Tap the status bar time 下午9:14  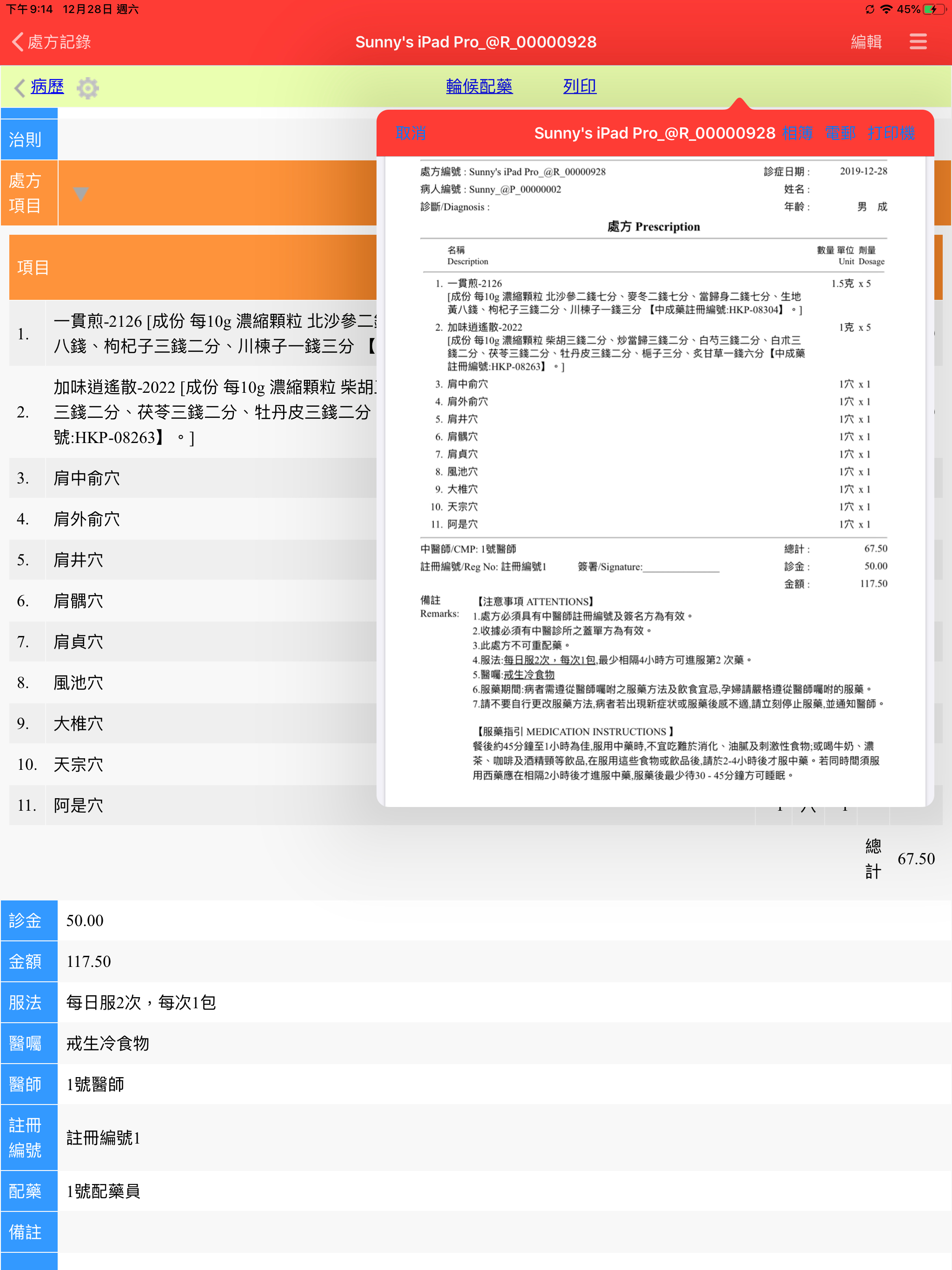click(x=29, y=9)
